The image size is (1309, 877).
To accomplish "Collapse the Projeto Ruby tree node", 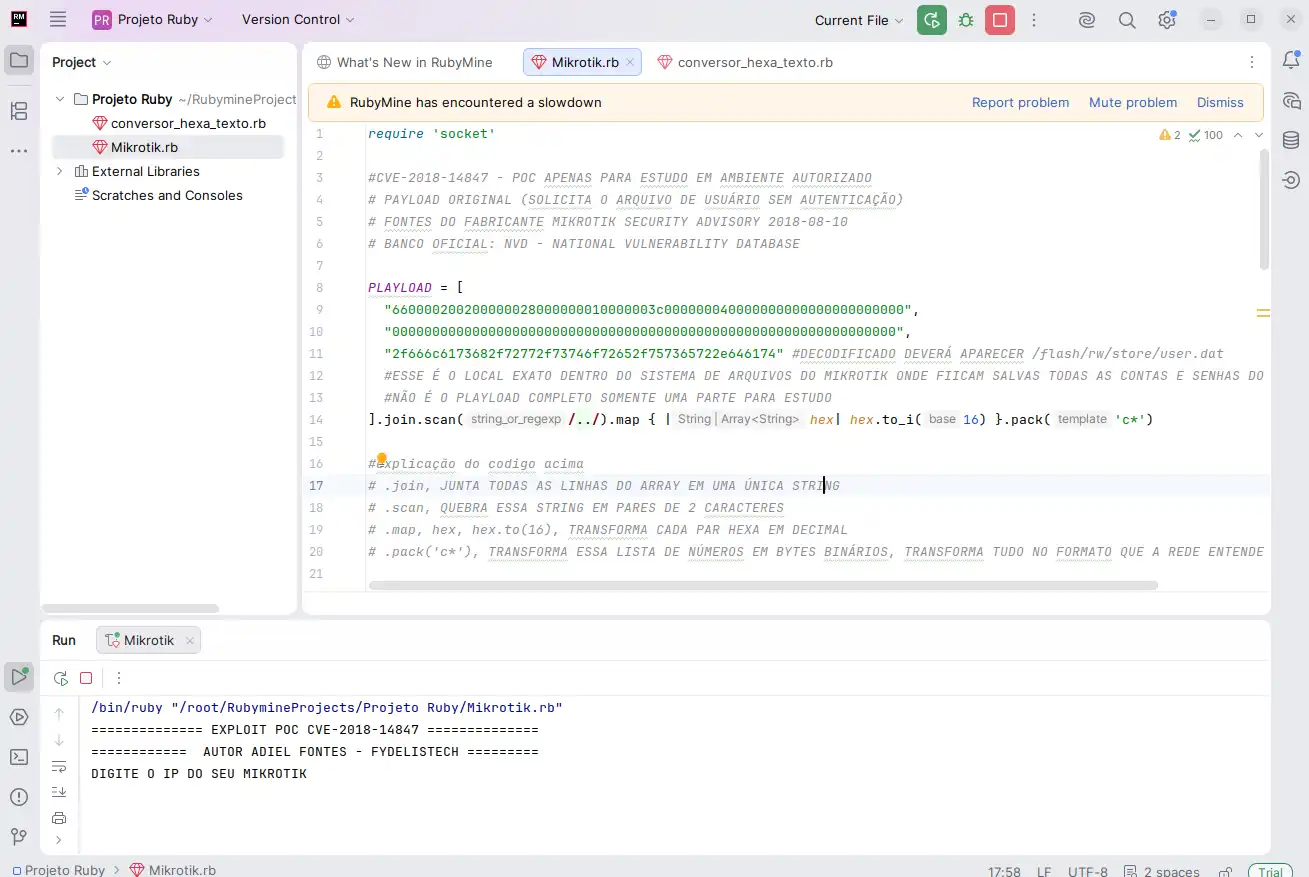I will pyautogui.click(x=60, y=99).
